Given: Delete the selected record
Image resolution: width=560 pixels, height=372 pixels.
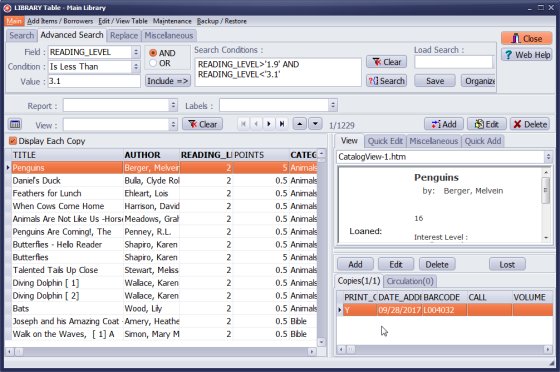Looking at the screenshot, I should click(530, 124).
